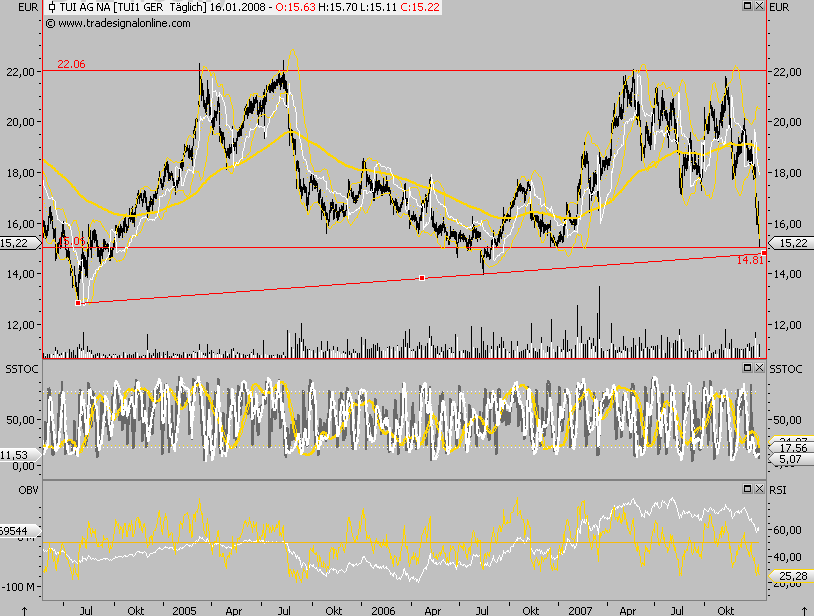Maximize the SSTOC indicator panel

tap(747, 367)
